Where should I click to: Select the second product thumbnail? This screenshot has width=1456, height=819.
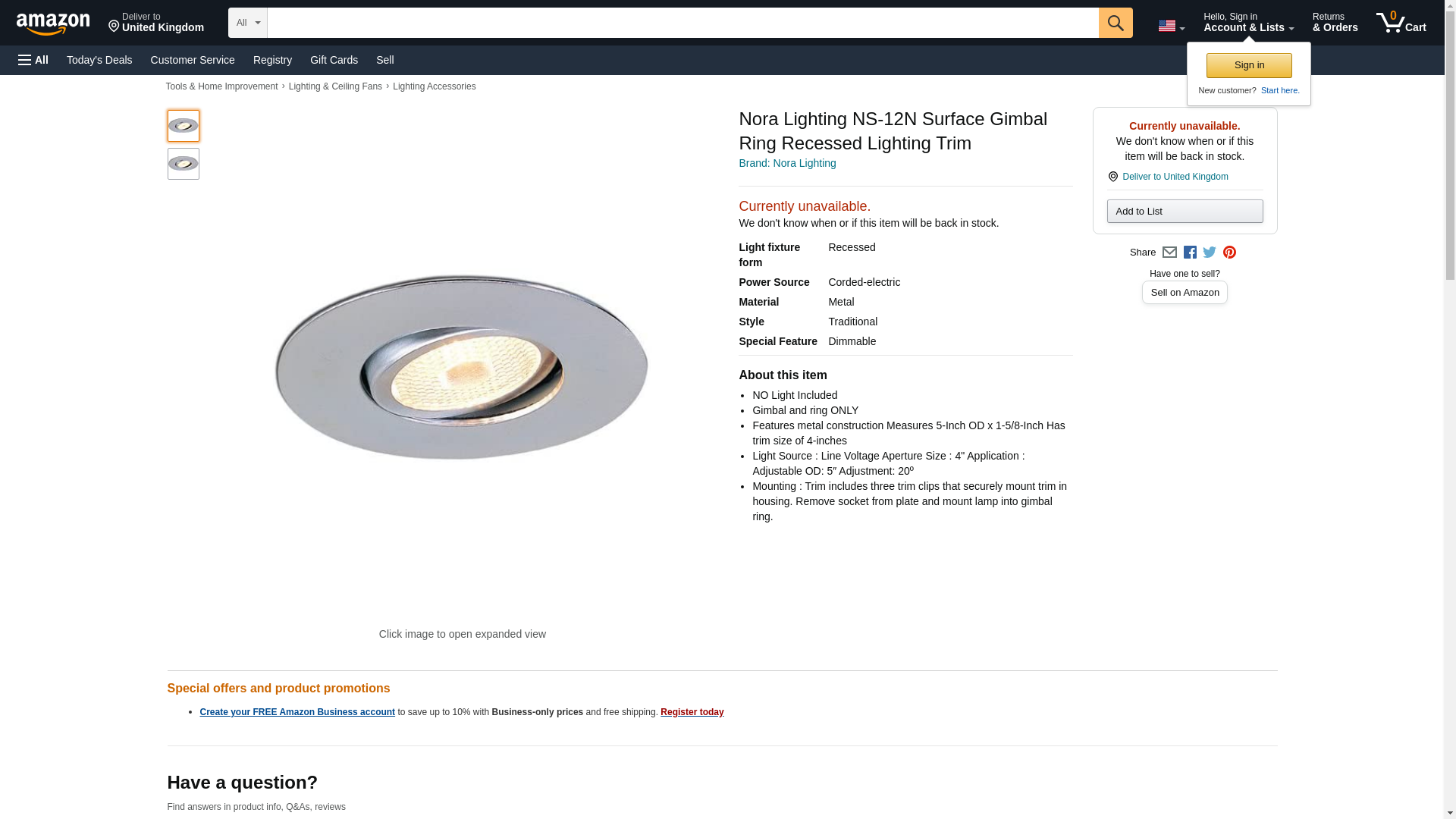184,164
